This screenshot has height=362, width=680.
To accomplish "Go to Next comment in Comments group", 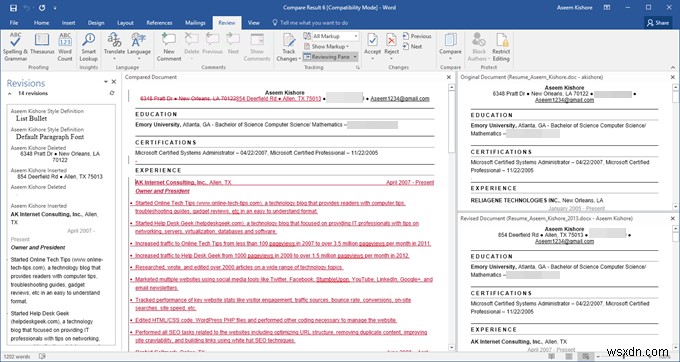I will [233, 43].
